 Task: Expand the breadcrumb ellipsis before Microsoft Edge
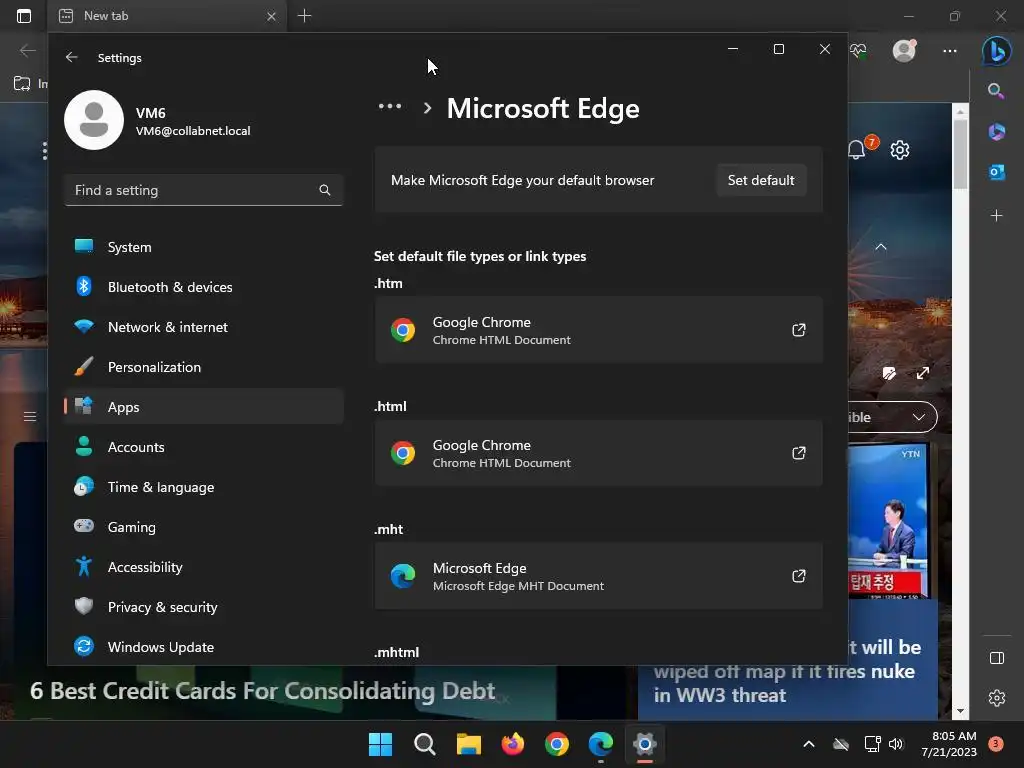coord(390,106)
